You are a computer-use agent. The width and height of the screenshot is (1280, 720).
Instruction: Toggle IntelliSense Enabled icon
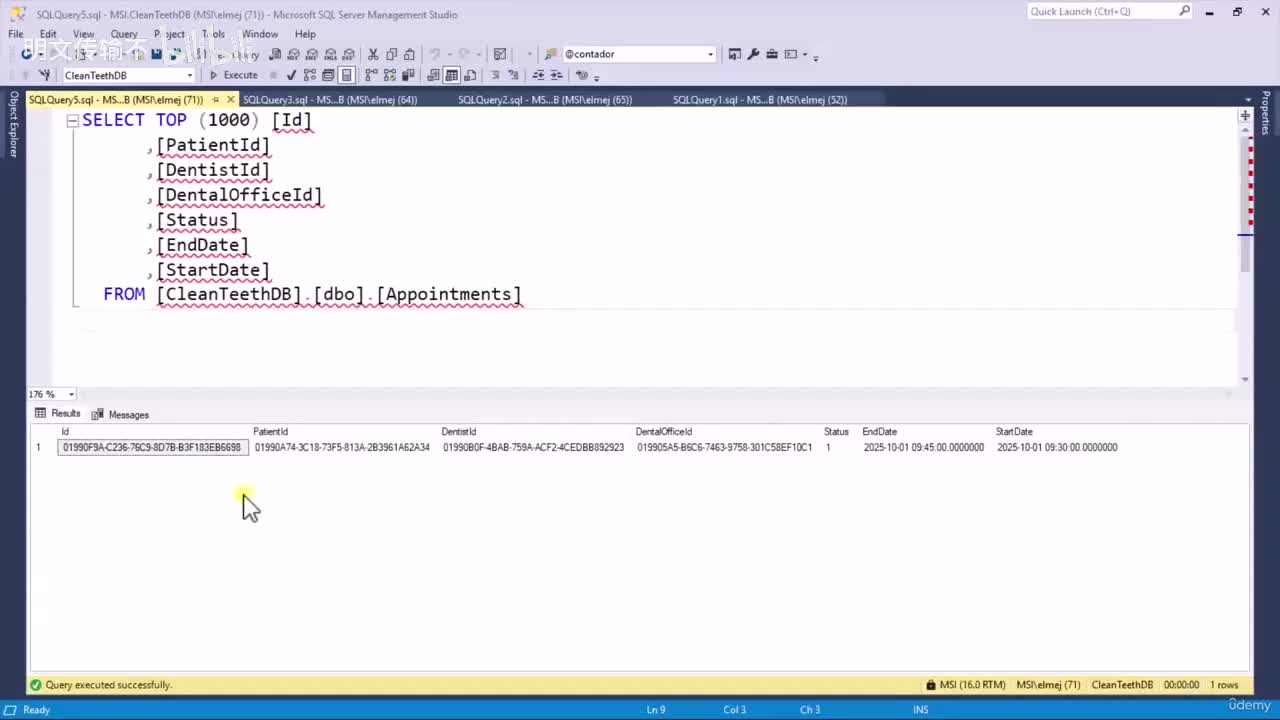(x=347, y=75)
